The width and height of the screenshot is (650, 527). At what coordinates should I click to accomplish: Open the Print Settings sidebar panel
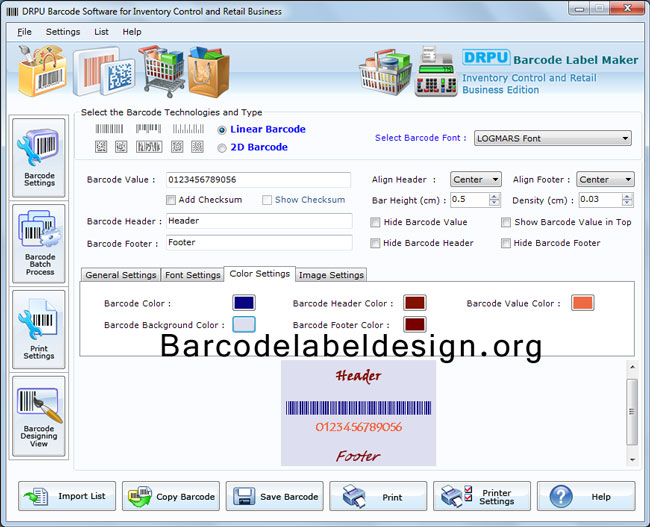tap(39, 330)
